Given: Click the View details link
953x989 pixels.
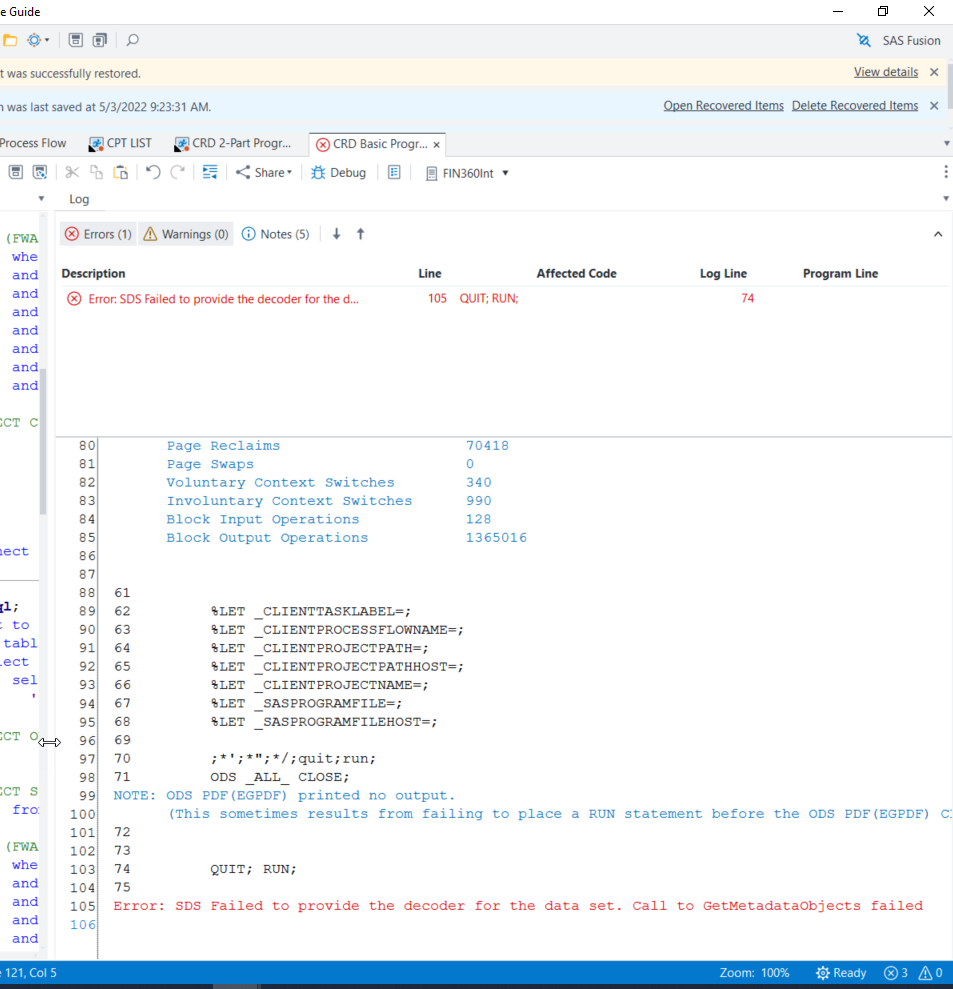Looking at the screenshot, I should click(x=885, y=72).
